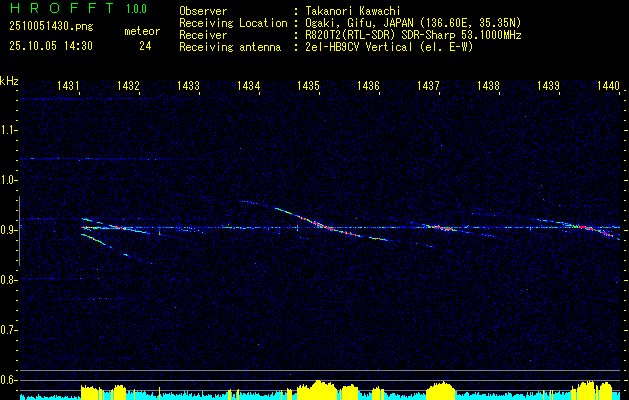This screenshot has width=629, height=400.
Task: Click the 1437 time marker
Action: (428, 85)
